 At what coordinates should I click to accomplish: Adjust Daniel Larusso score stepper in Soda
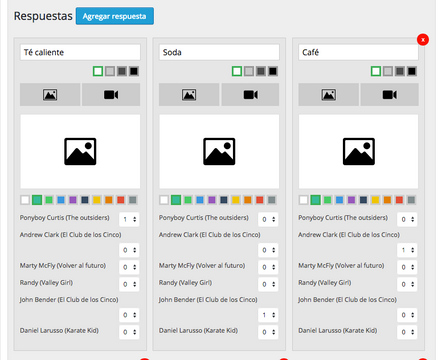(268, 332)
